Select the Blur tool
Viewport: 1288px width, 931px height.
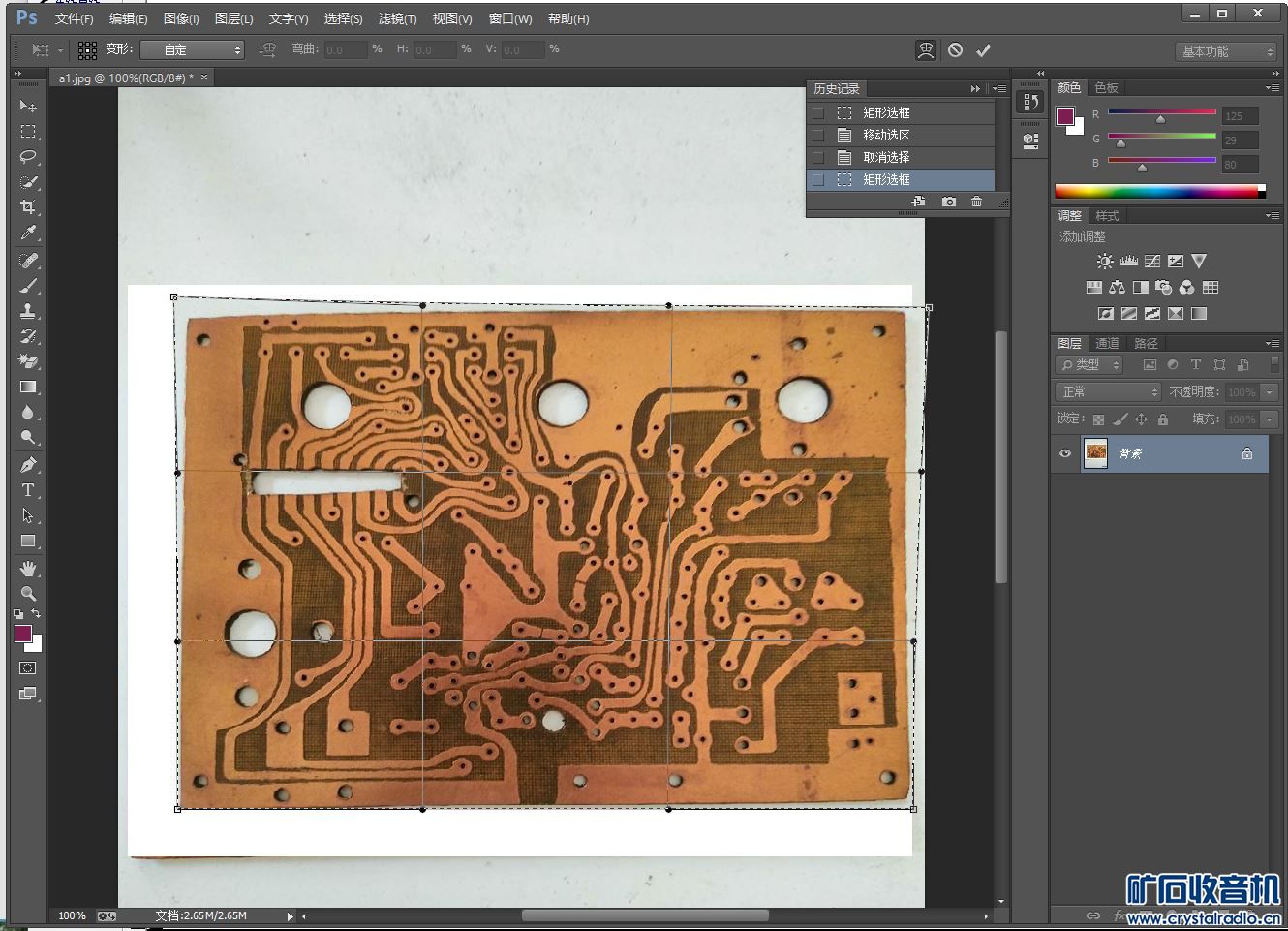(28, 412)
